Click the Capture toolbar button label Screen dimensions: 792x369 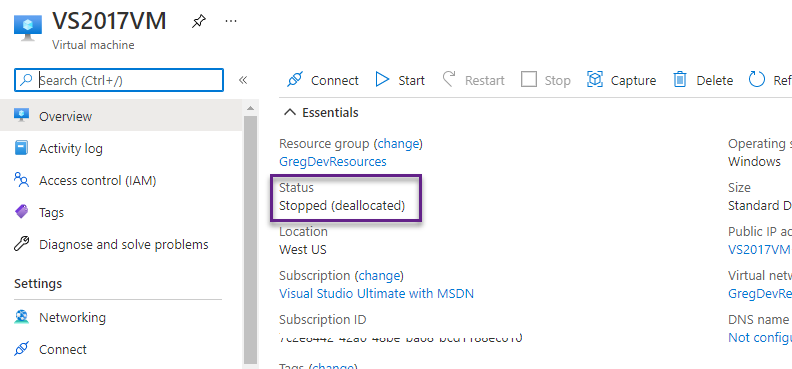(x=633, y=80)
